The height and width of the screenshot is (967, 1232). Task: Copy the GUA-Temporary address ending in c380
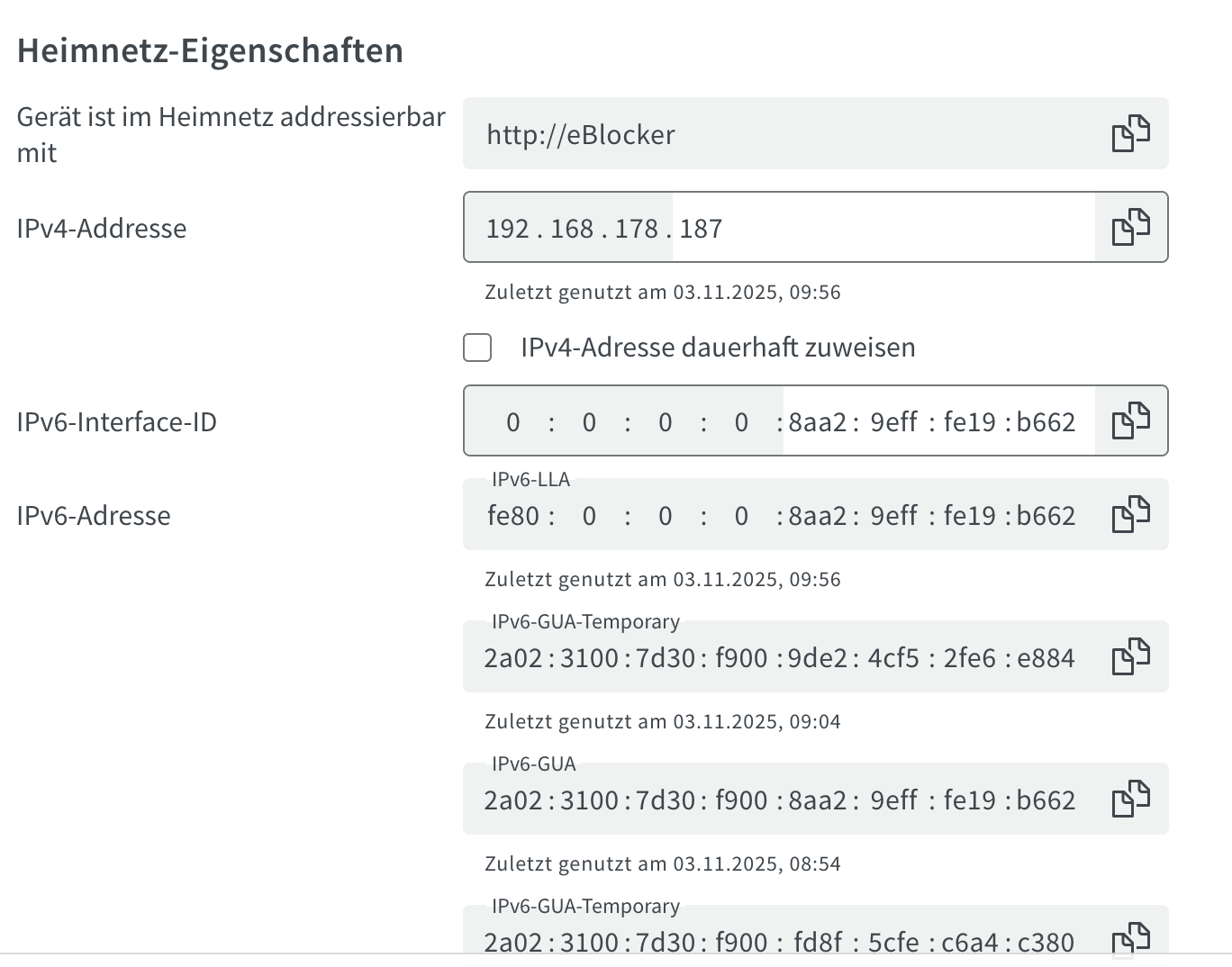click(1130, 939)
